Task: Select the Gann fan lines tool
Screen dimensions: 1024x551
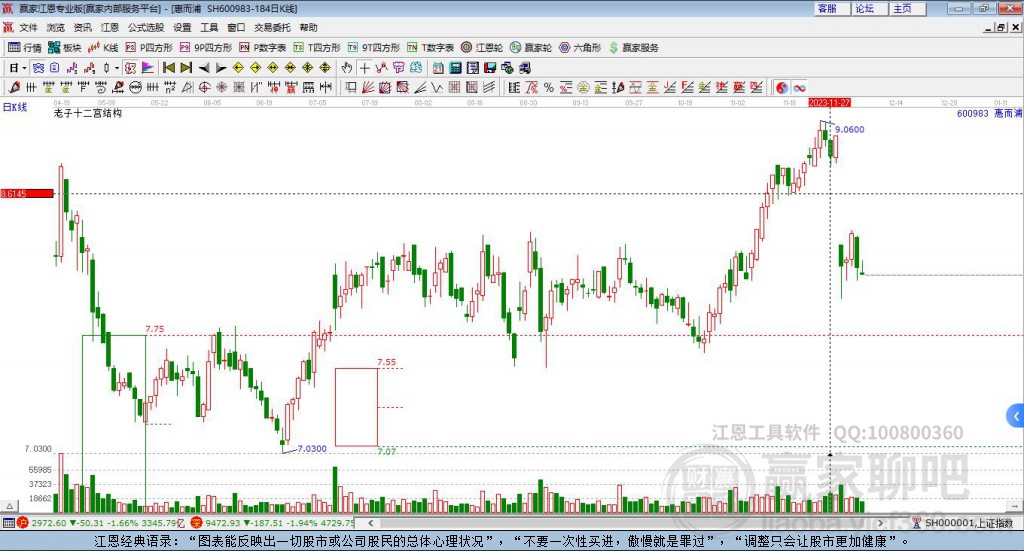Action: [x=368, y=87]
